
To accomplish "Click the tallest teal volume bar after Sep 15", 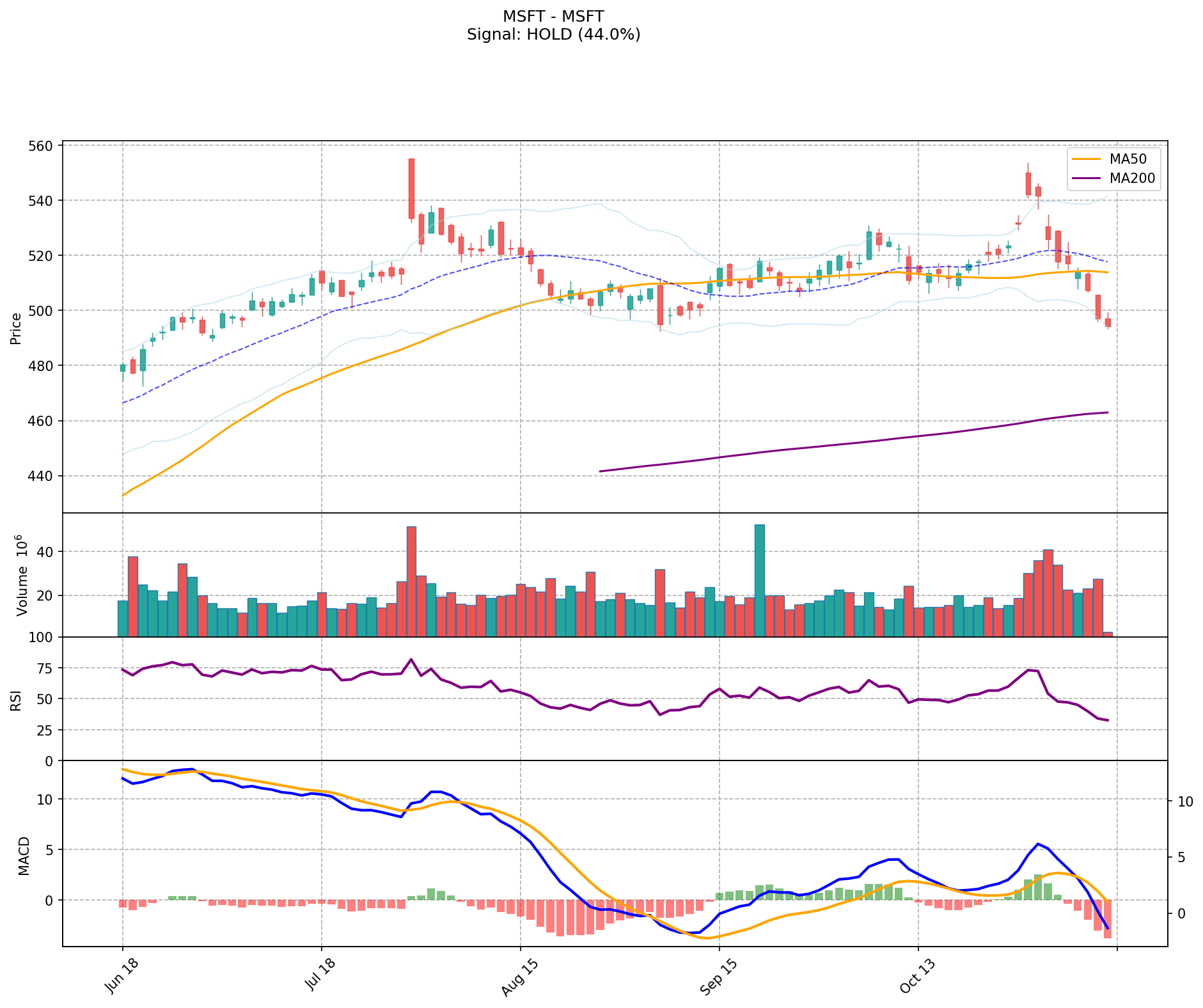I will (x=759, y=580).
